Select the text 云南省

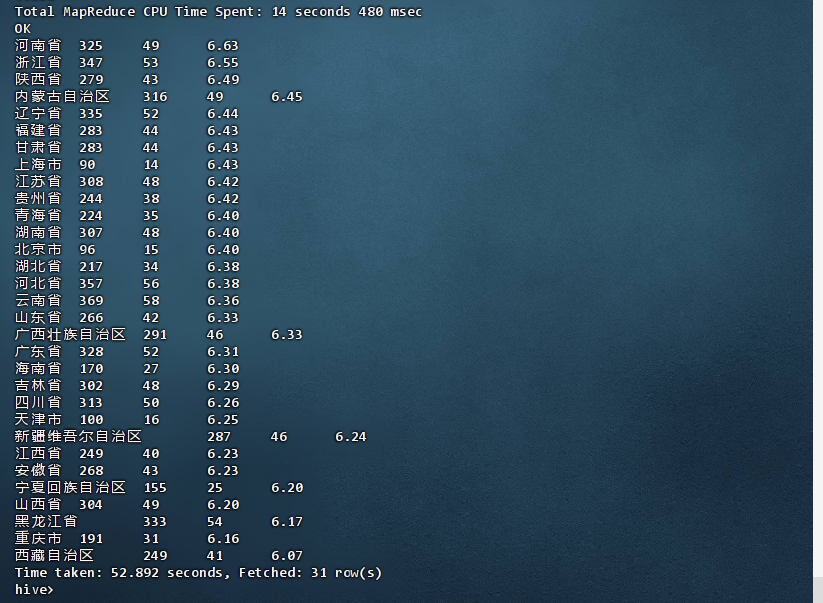point(38,300)
